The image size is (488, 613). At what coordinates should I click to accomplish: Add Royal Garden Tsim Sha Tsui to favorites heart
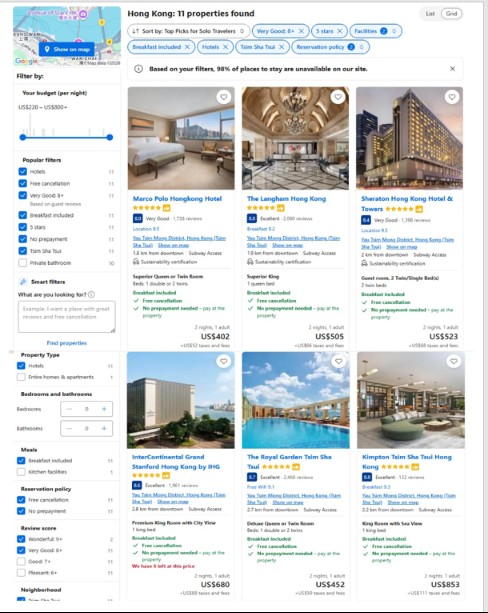click(339, 361)
